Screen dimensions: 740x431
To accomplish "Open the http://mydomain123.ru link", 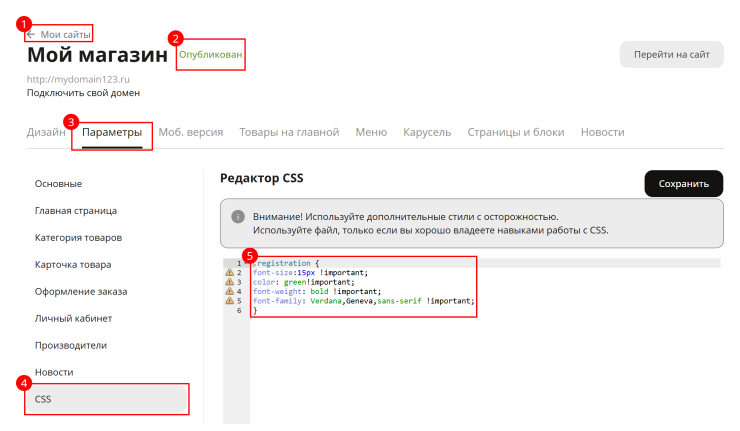I will (x=78, y=79).
